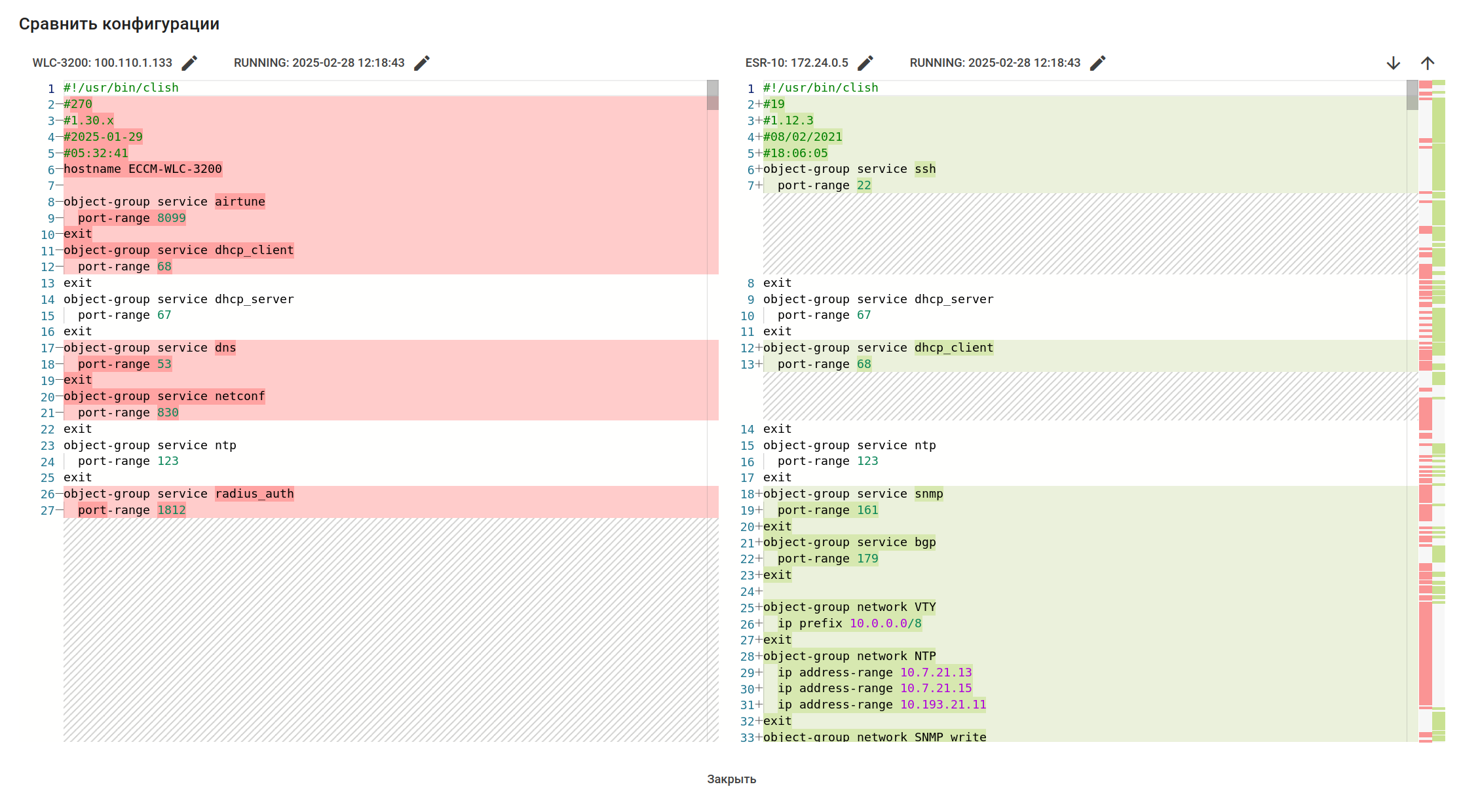This screenshot has height=812, width=1461.
Task: Jump to previous difference up arrow
Action: click(1428, 63)
